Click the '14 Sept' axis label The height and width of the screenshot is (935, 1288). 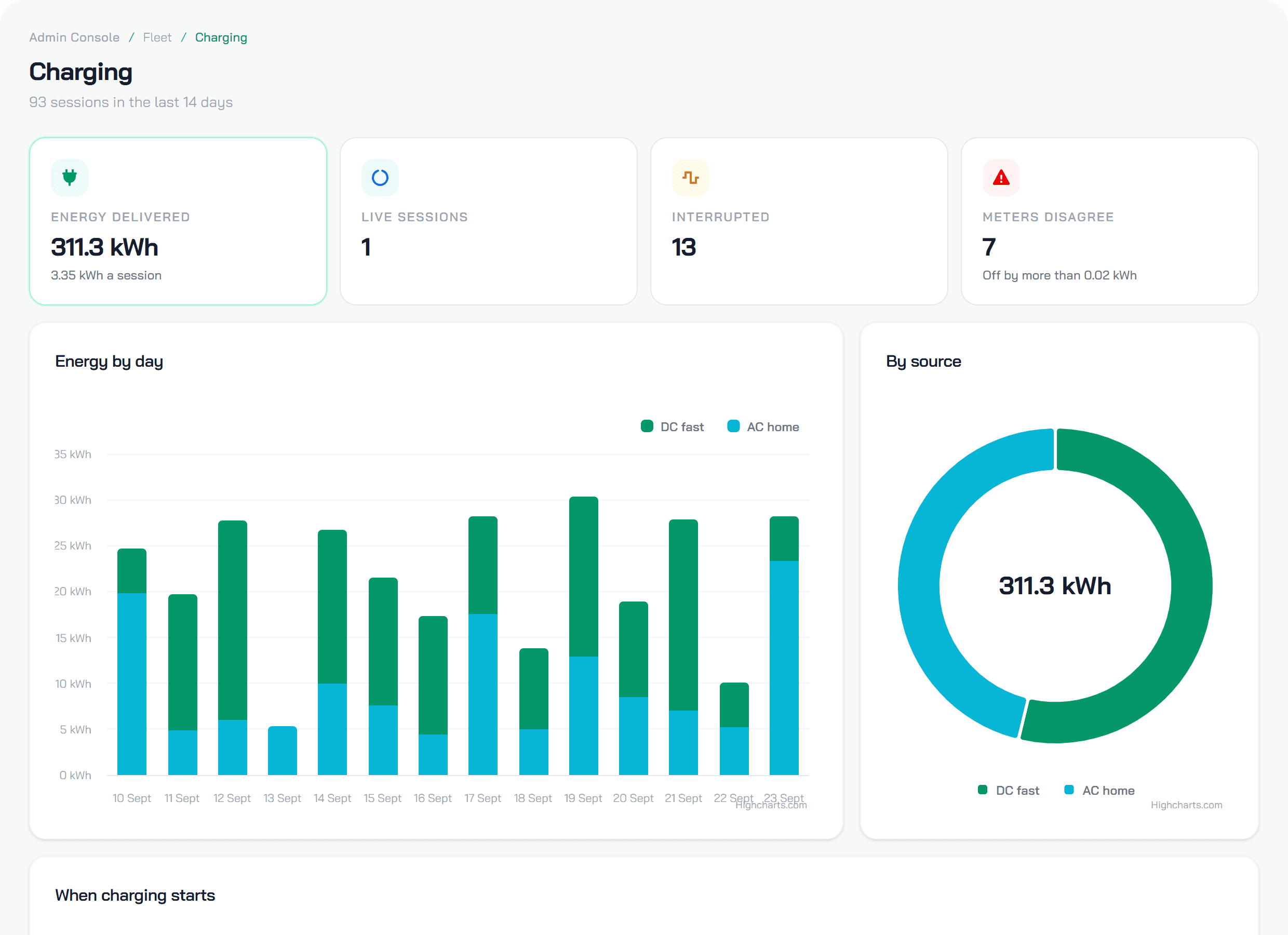332,798
